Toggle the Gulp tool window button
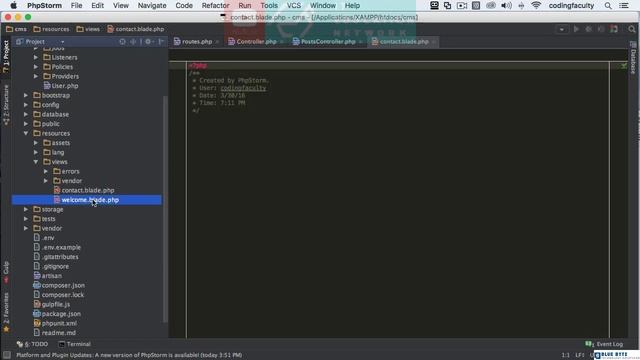The width and height of the screenshot is (640, 360). pyautogui.click(x=6, y=272)
